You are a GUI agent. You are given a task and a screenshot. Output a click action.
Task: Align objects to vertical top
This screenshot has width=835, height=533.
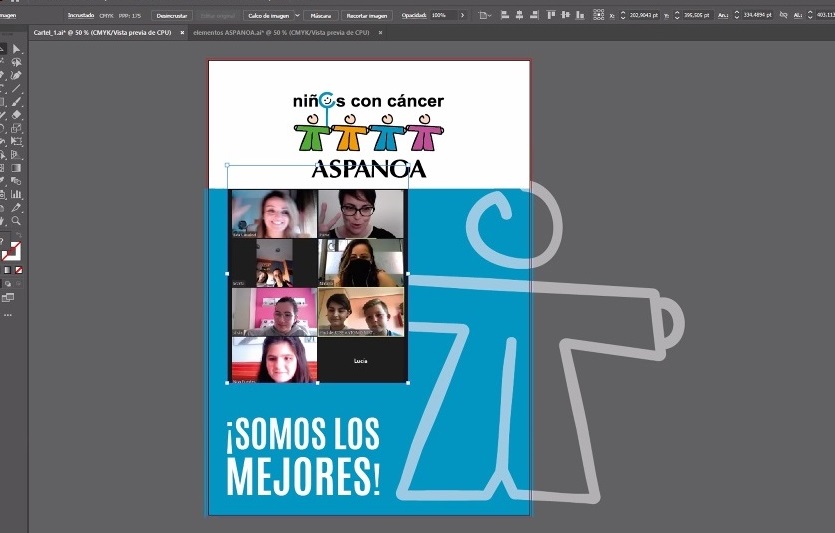(x=551, y=15)
